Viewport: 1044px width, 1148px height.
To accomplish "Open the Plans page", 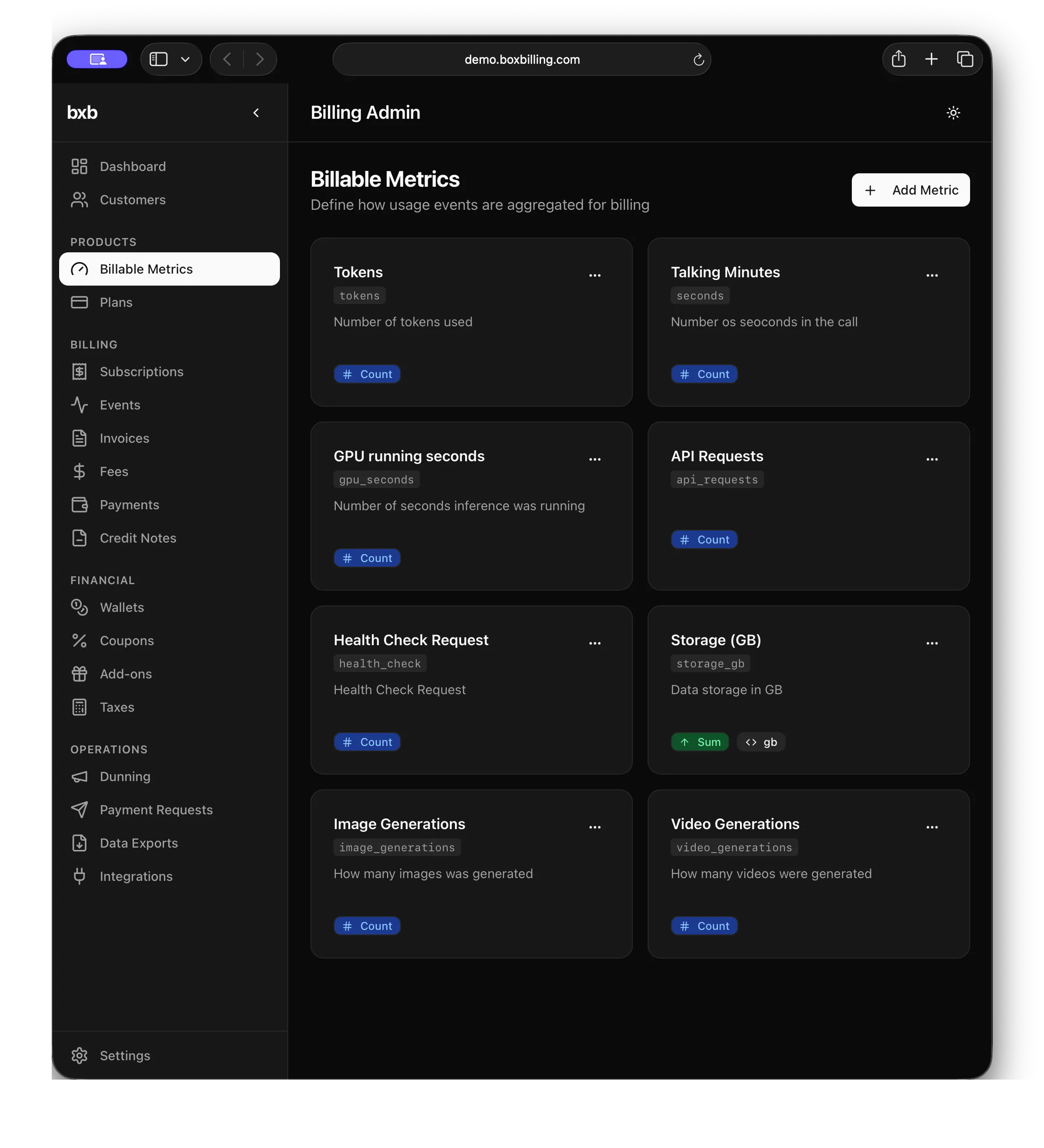I will [x=116, y=302].
